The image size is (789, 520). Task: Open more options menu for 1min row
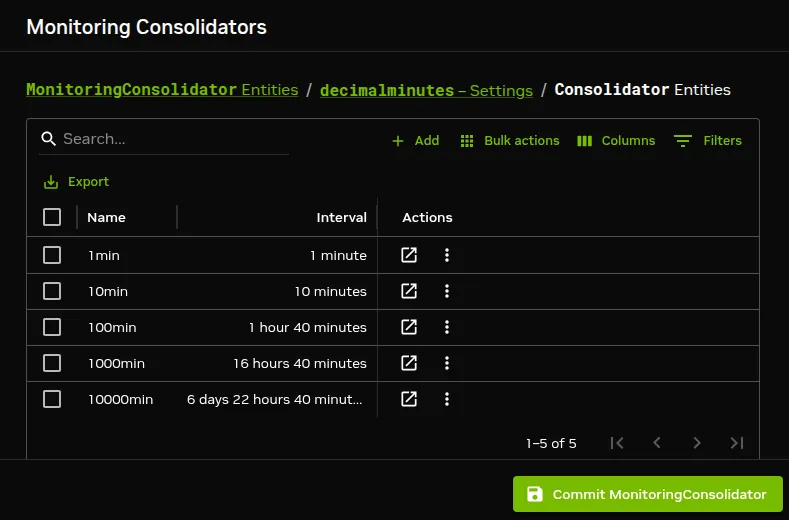pyautogui.click(x=447, y=255)
